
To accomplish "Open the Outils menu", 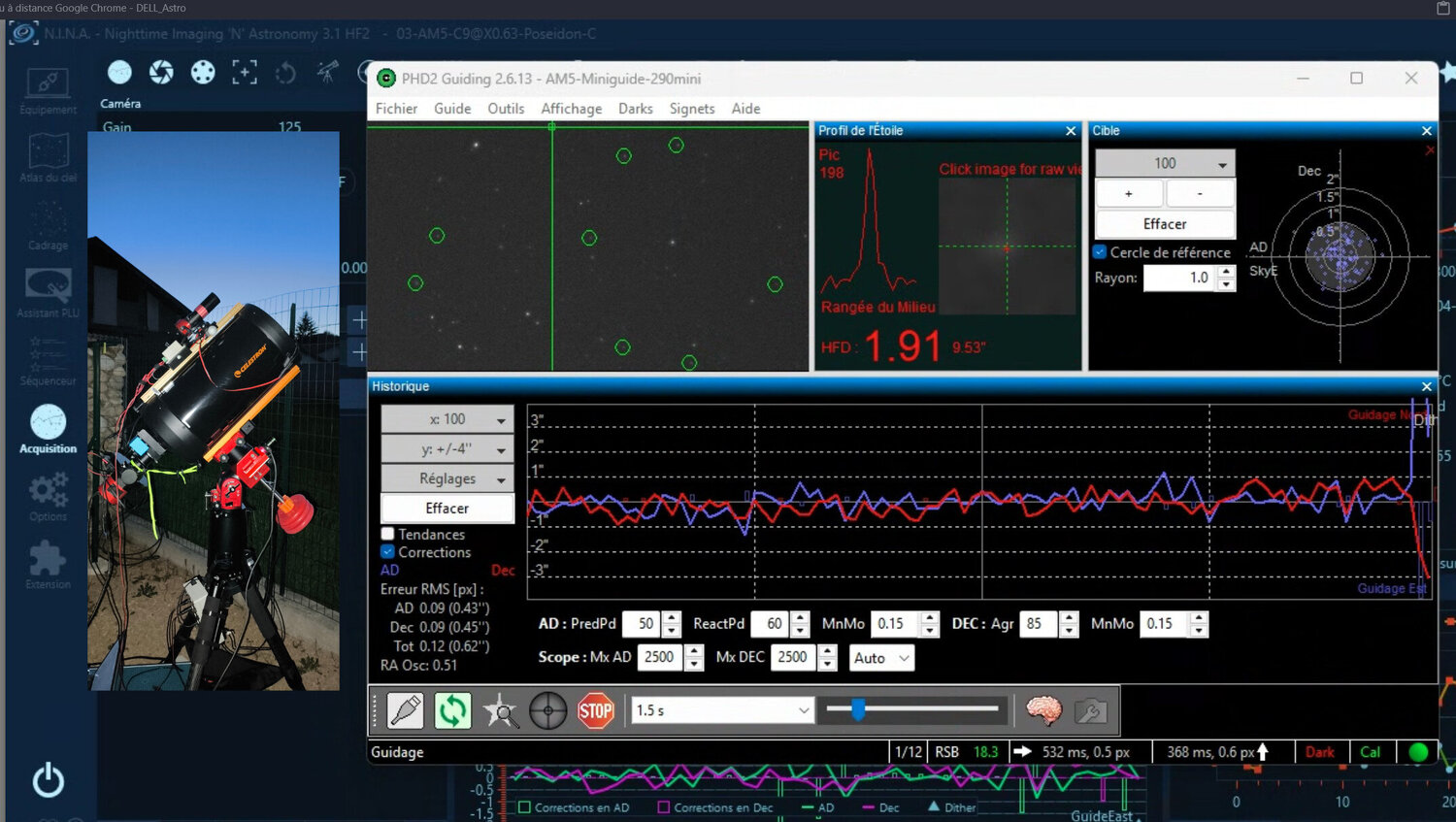I will pos(506,109).
